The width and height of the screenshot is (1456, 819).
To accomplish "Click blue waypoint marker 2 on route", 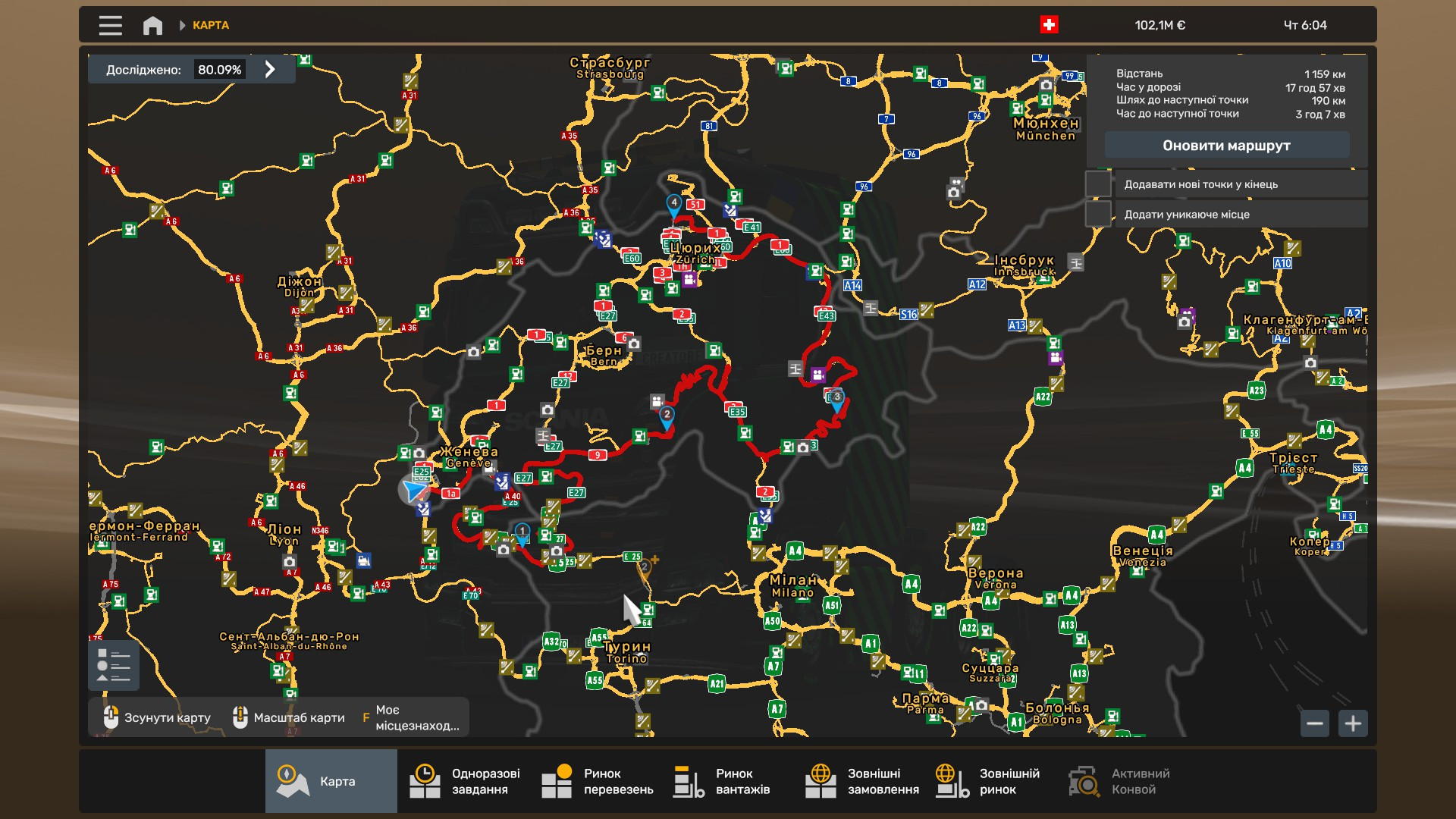I will (x=667, y=416).
